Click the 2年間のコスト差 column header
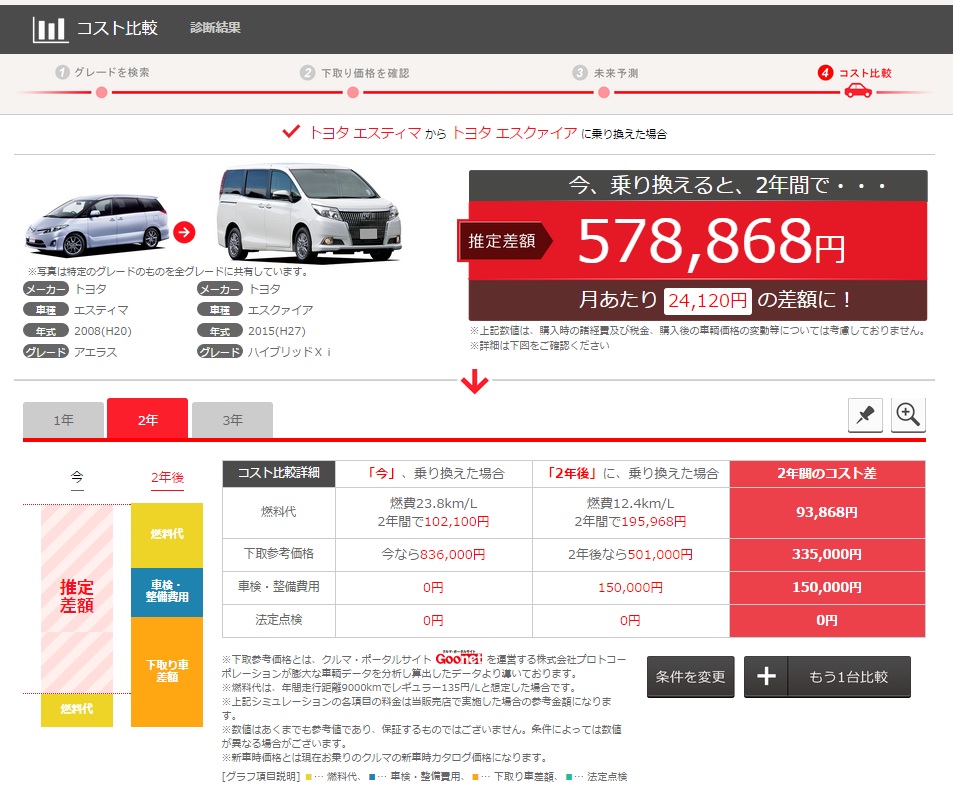The width and height of the screenshot is (953, 793). click(827, 473)
